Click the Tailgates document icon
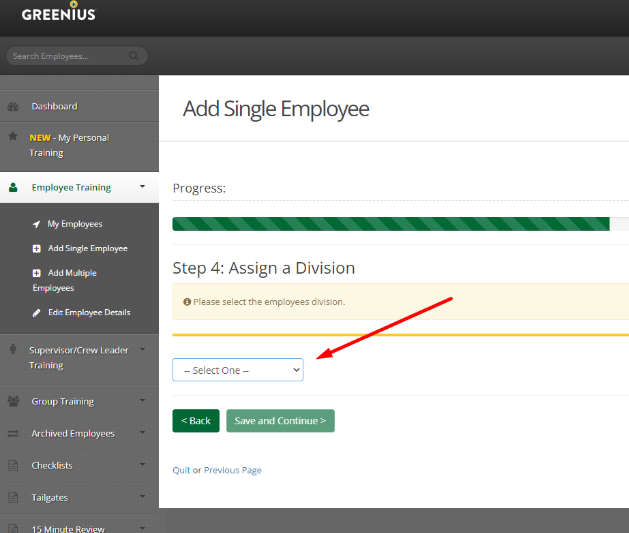The width and height of the screenshot is (629, 533). tap(13, 498)
